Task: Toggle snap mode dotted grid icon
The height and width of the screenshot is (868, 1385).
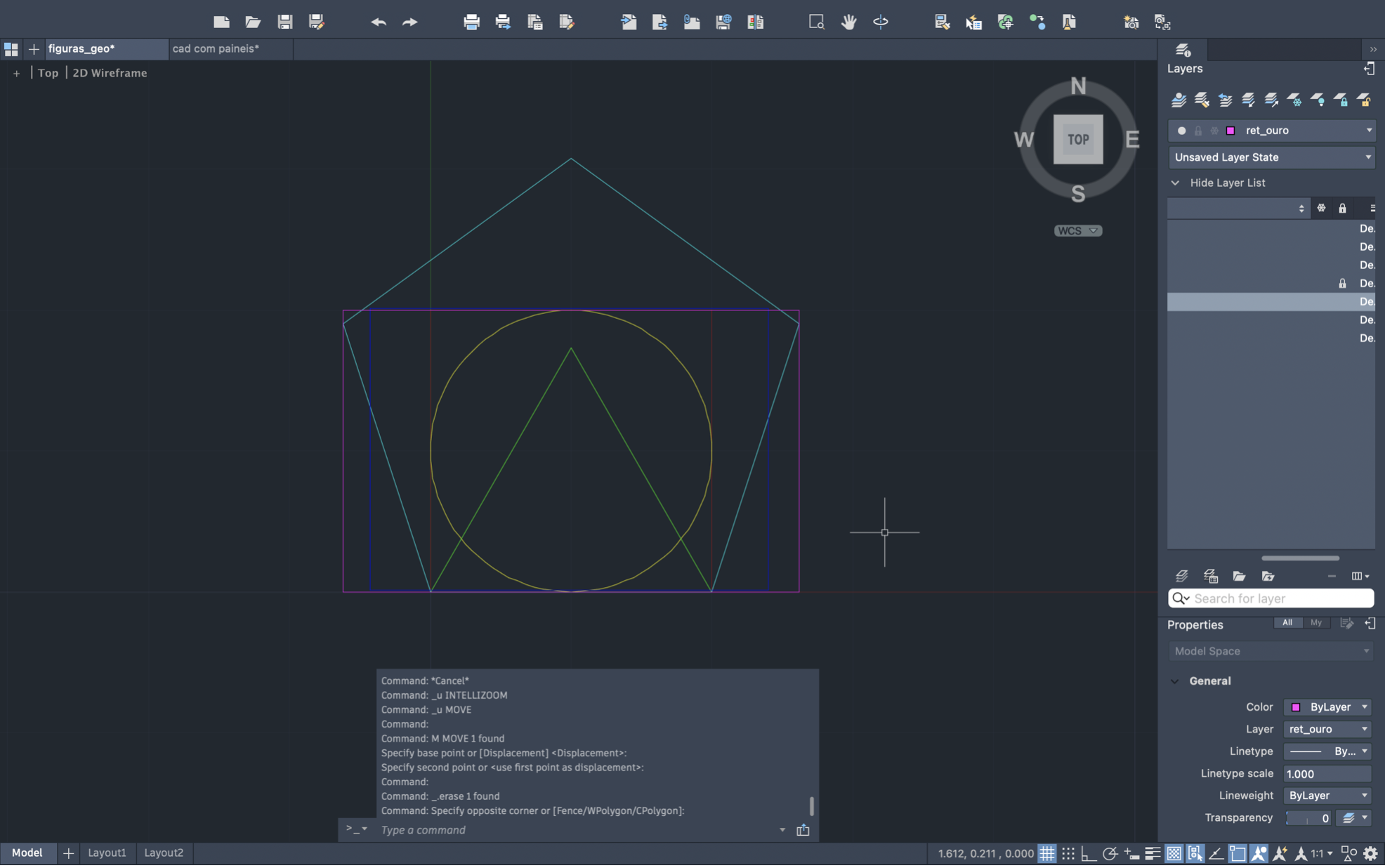Action: coord(1068,854)
